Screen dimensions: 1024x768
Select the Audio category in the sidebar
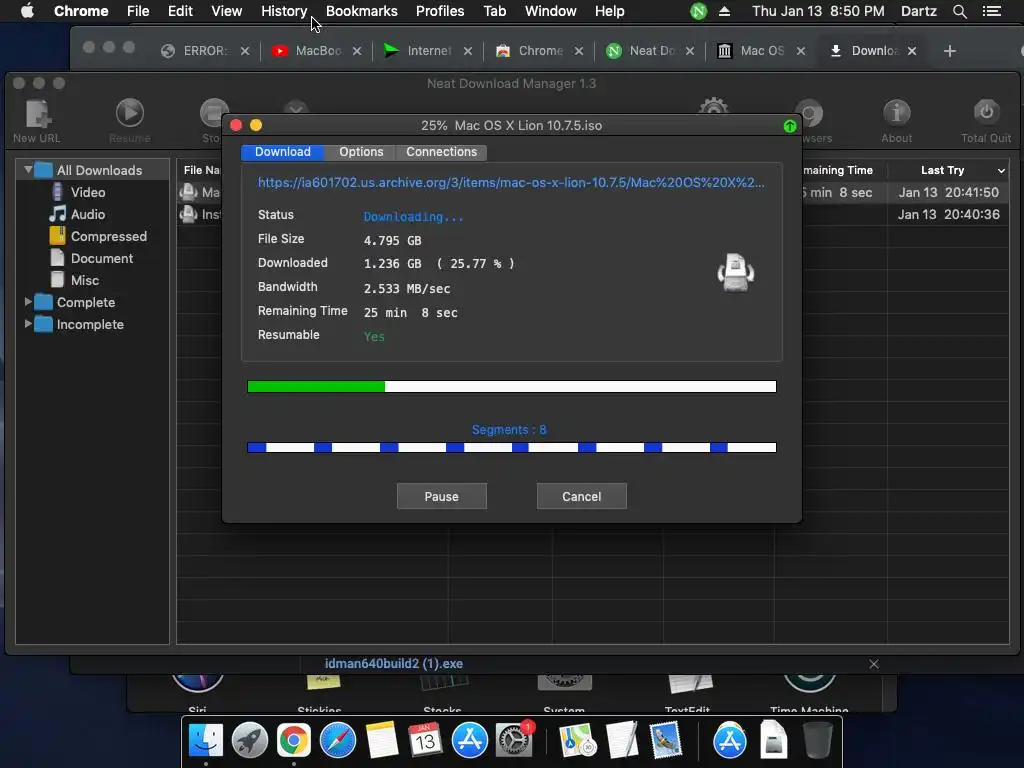88,214
